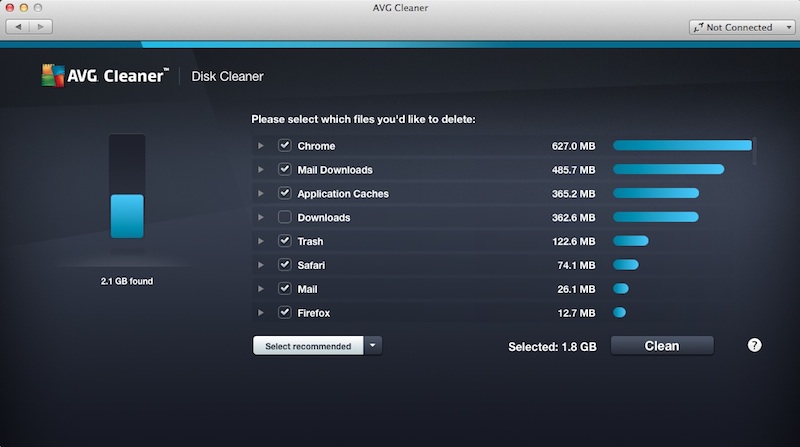
Task: Click the Chrome label
Action: point(316,146)
